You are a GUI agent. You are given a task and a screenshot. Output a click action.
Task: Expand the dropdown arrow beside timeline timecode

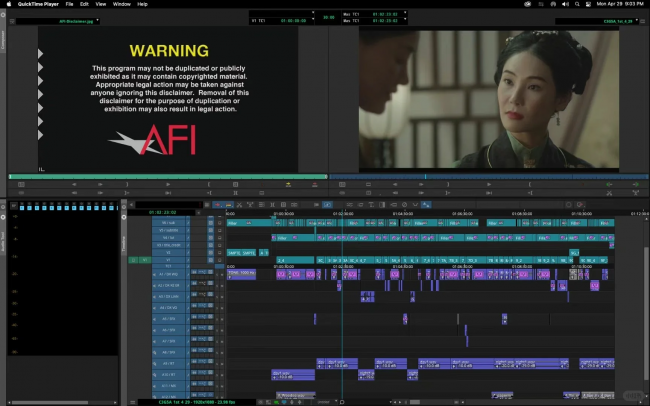pos(199,212)
